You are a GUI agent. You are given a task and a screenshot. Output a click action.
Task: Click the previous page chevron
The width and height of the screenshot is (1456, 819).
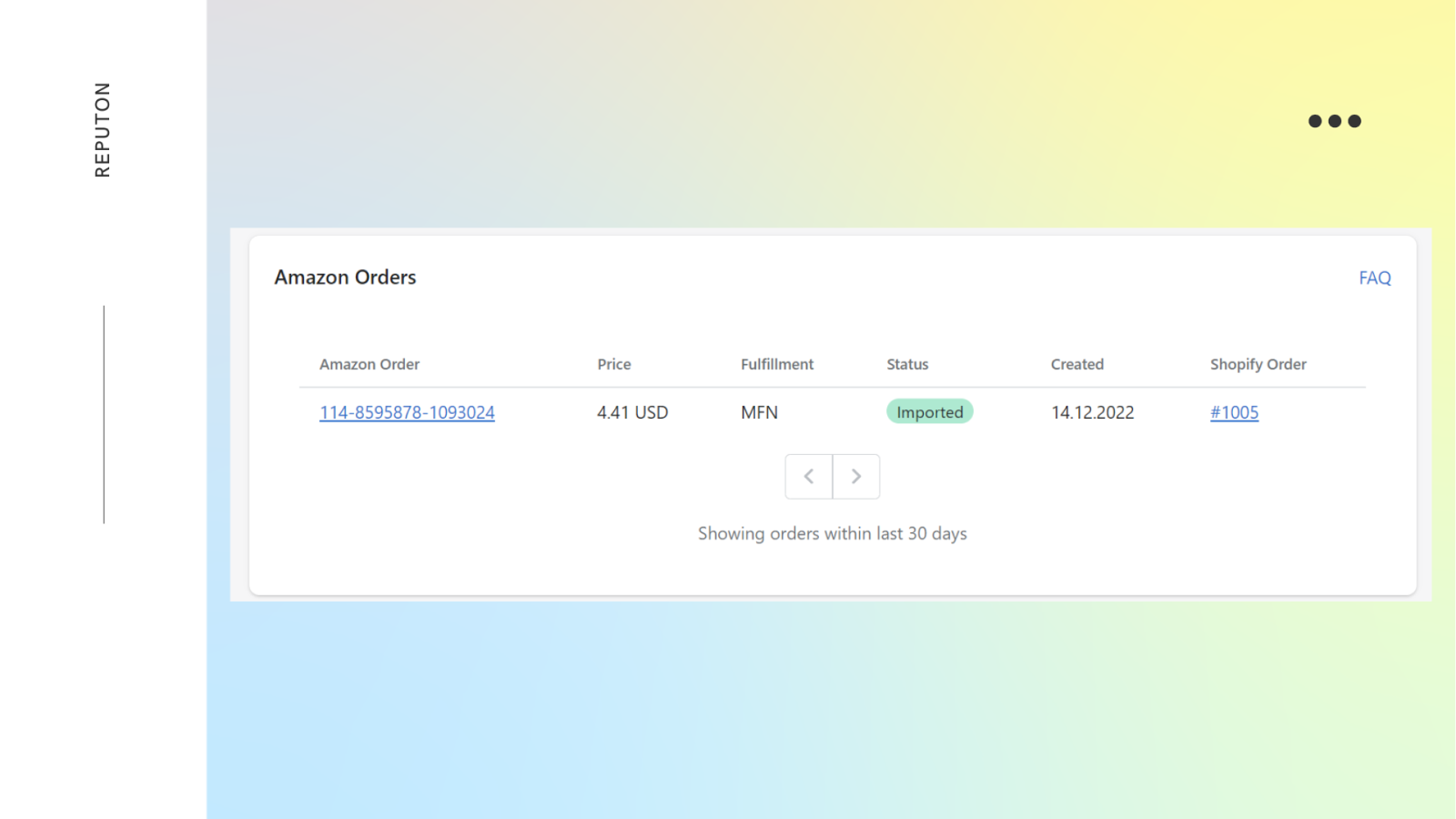click(x=808, y=476)
